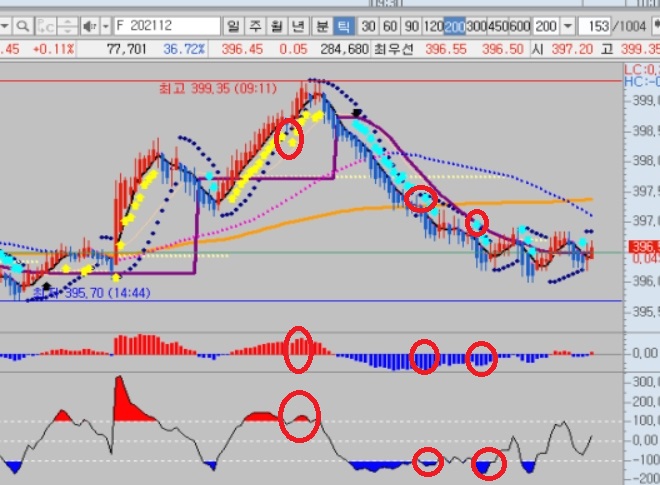Click the current price 396.45 in the quote bar
The image size is (660, 485).
tap(242, 50)
